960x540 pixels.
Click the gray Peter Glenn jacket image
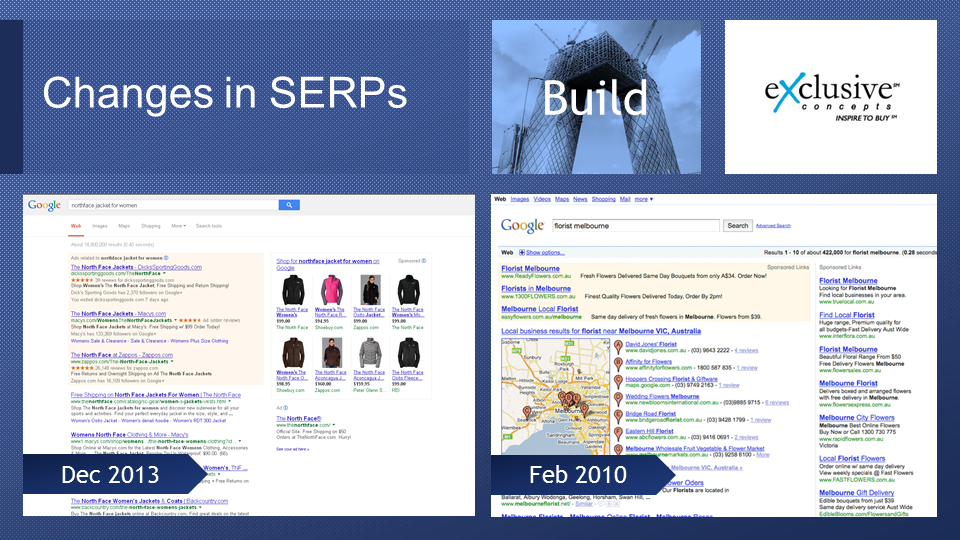click(x=370, y=352)
